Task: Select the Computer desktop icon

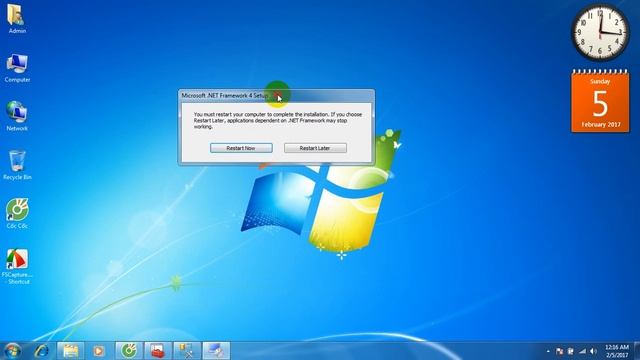Action: (17, 68)
